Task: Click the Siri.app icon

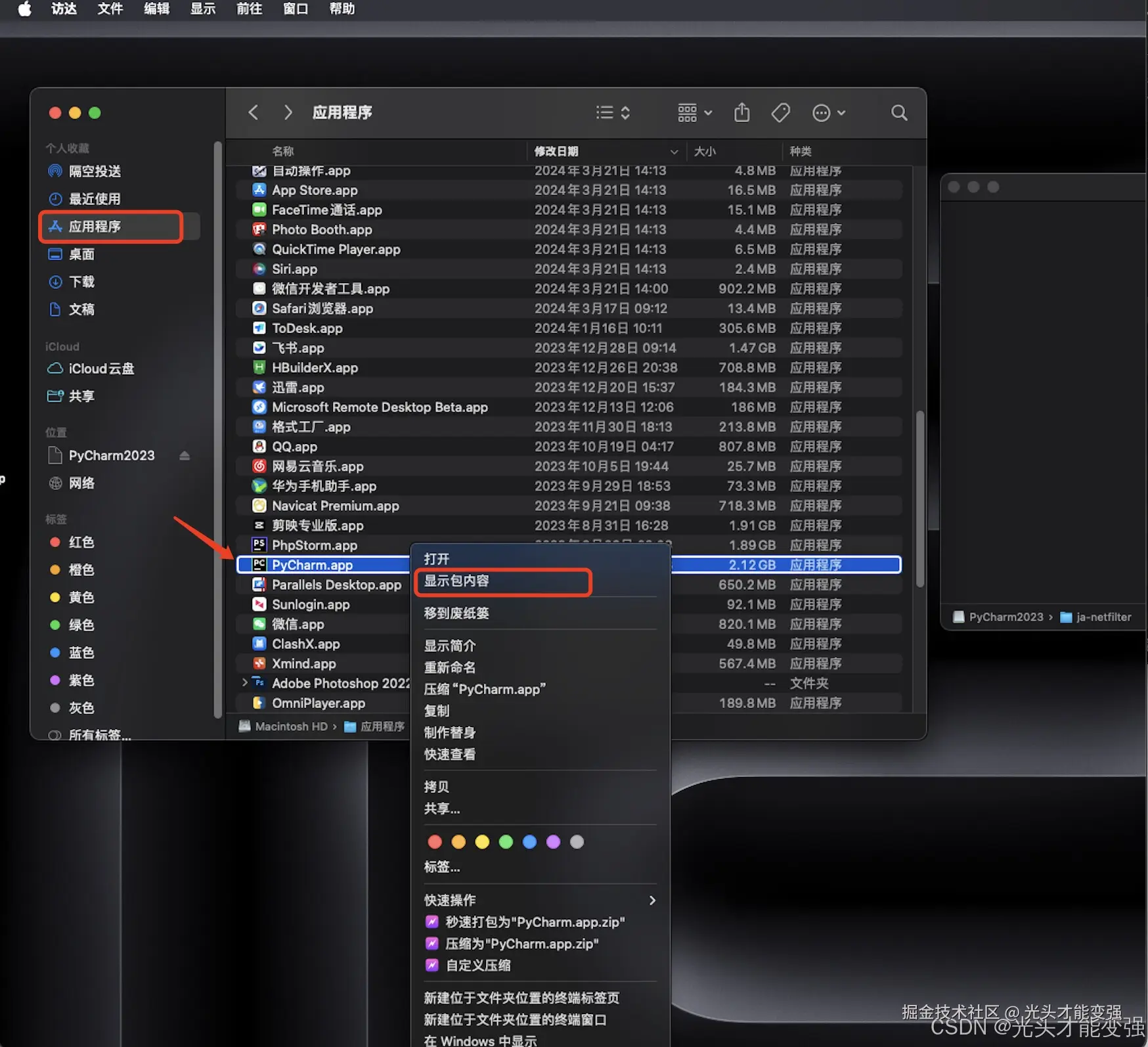Action: pyautogui.click(x=259, y=269)
